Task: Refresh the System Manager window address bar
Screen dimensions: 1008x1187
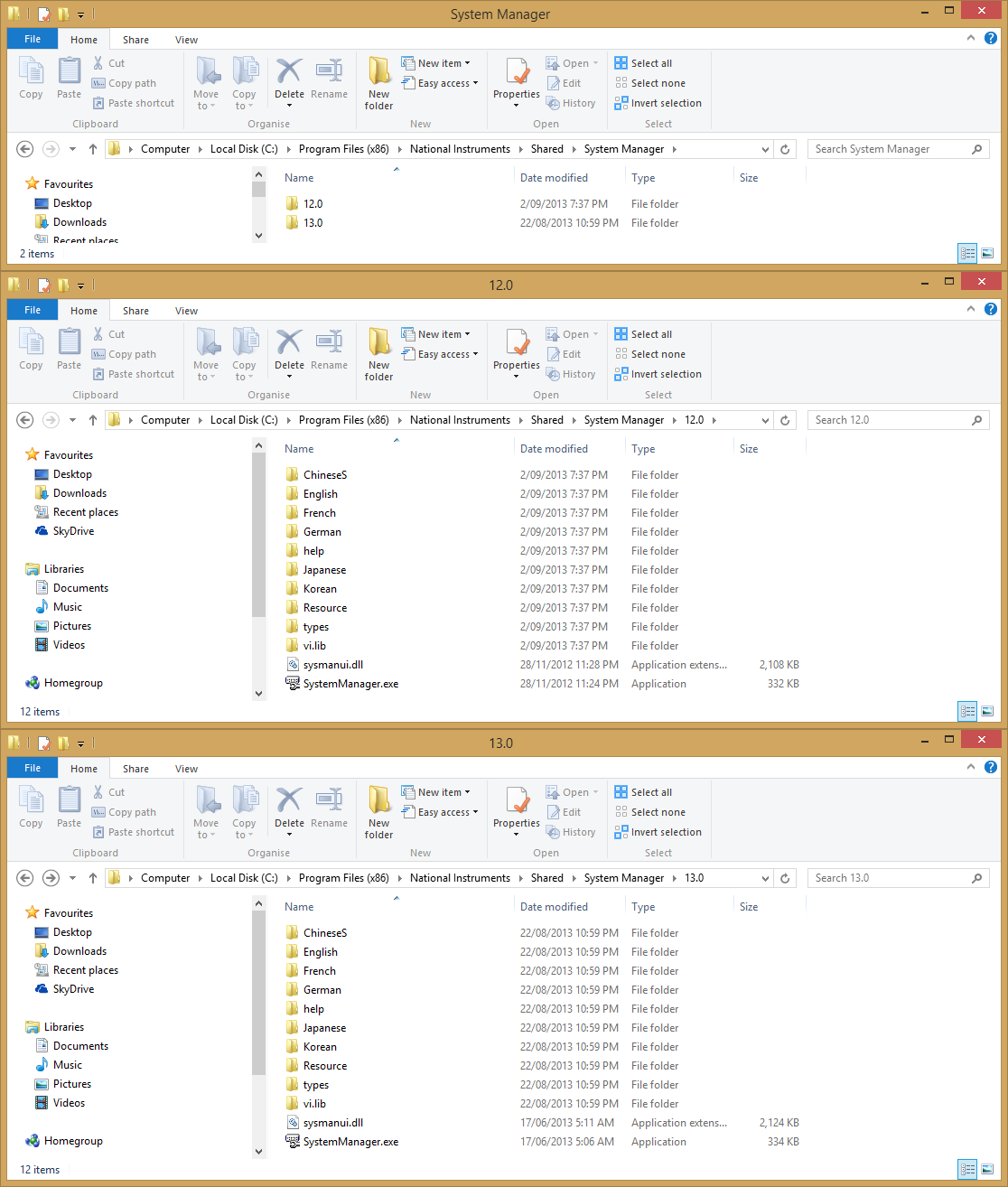Action: coord(785,149)
